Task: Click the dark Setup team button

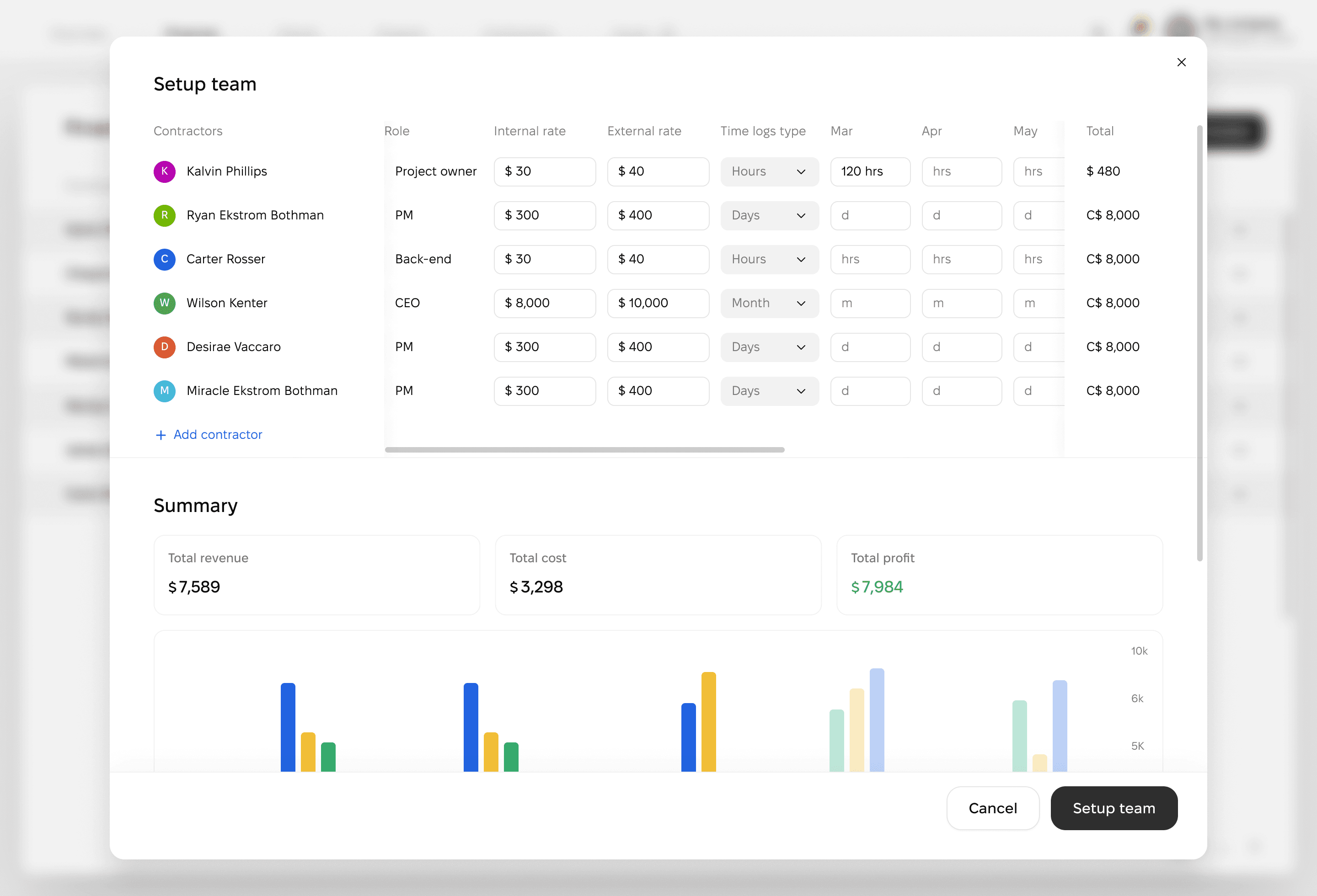Action: pos(1114,808)
